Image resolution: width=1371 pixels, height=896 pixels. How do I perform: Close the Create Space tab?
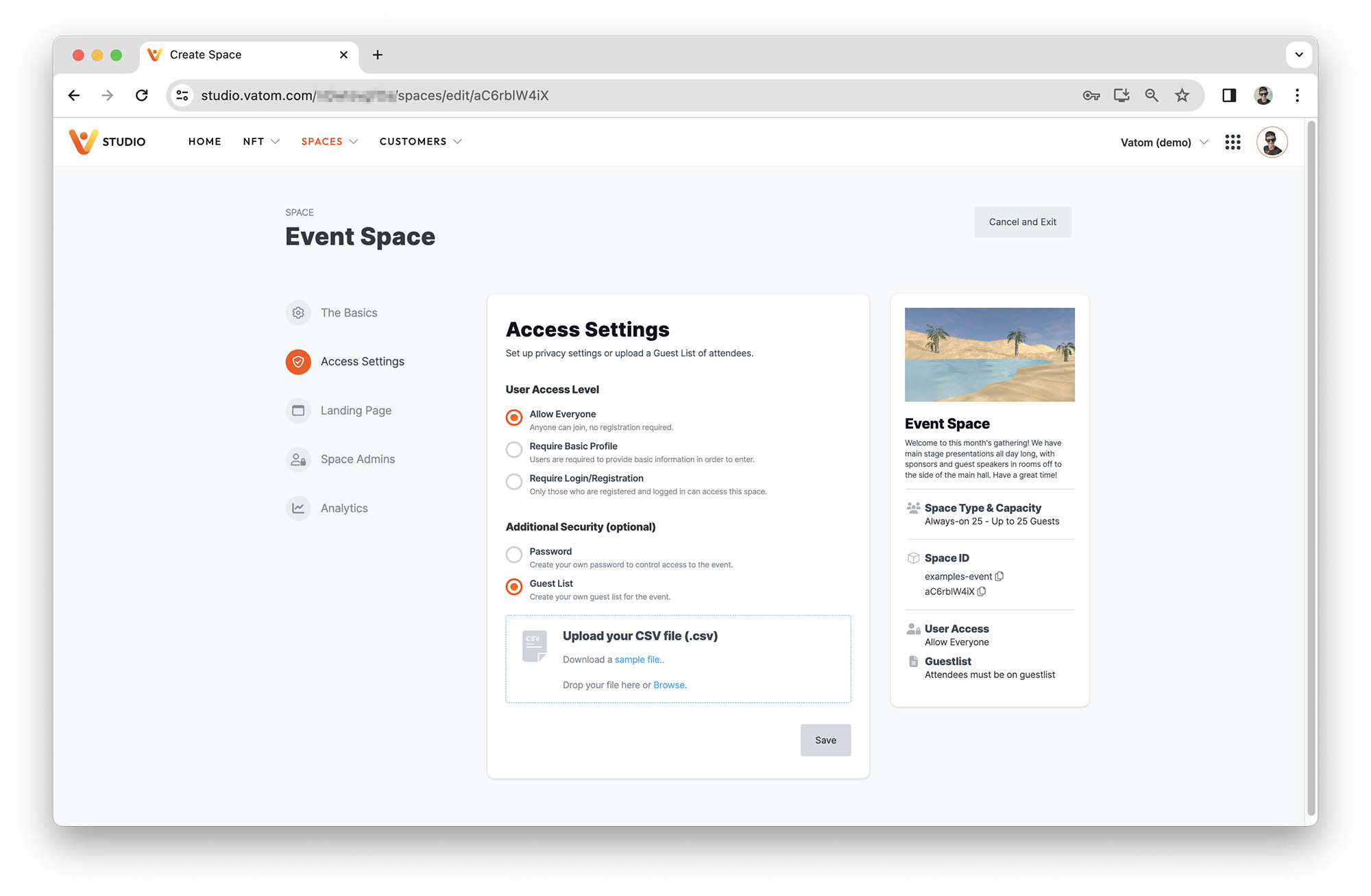point(343,55)
